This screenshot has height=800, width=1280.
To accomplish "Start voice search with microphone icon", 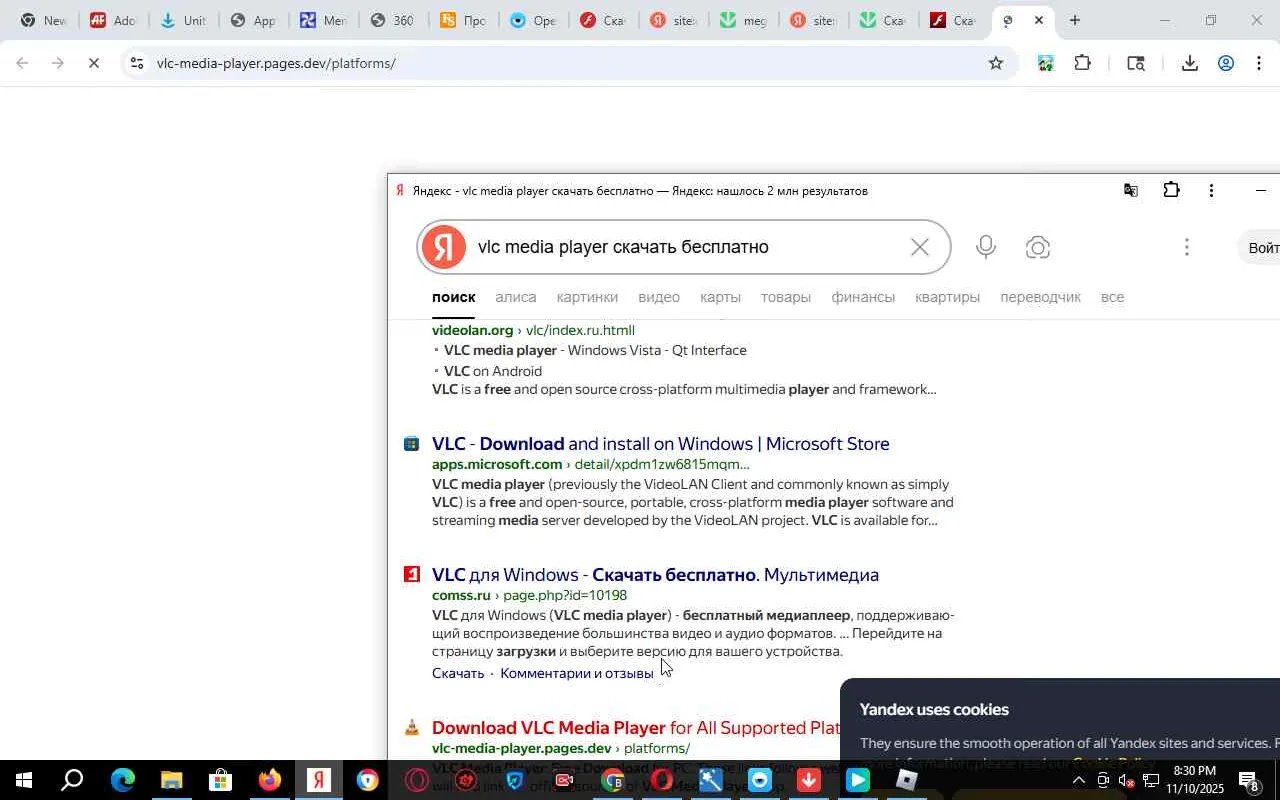I will click(x=986, y=247).
